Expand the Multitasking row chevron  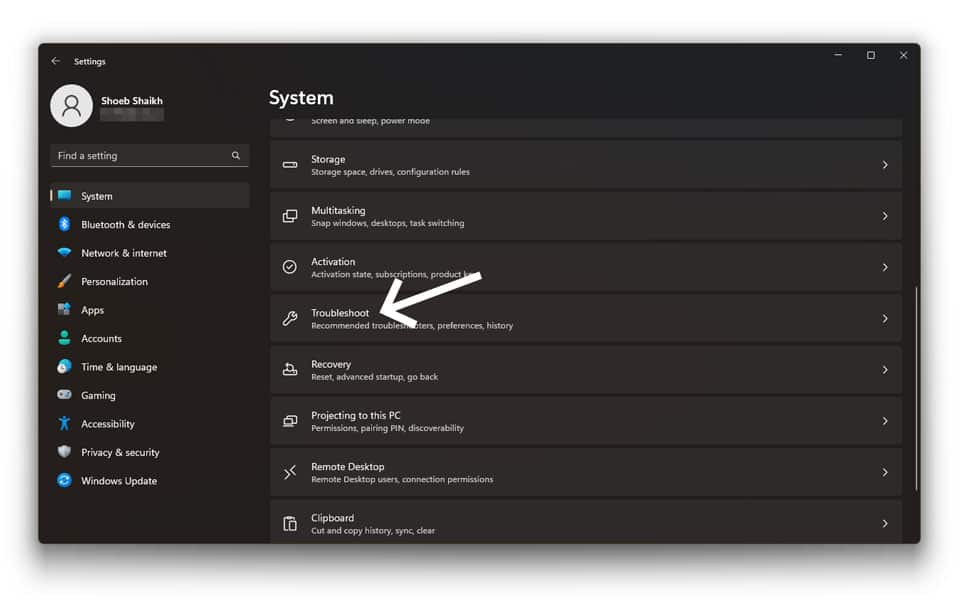point(885,216)
